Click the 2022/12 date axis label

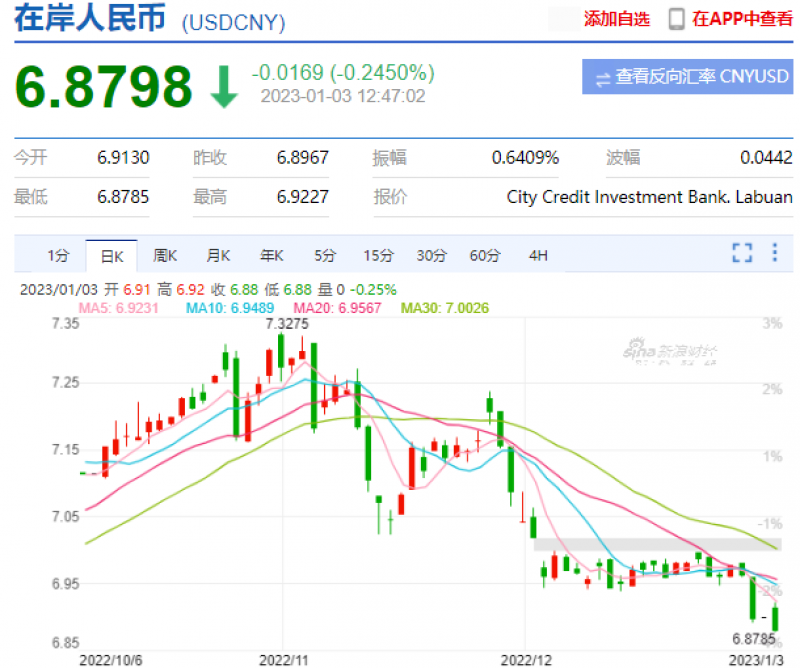pyautogui.click(x=526, y=660)
